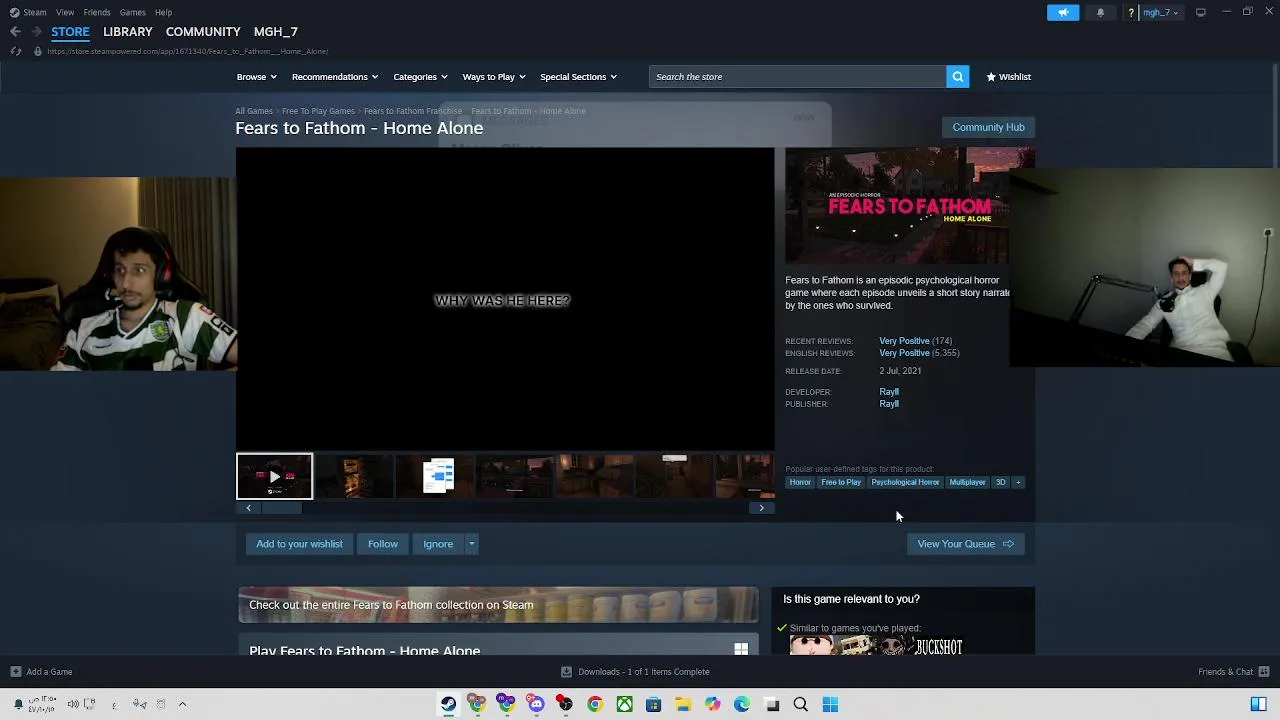Switch to the LIBRARY tab
1280x720 pixels.
128,32
